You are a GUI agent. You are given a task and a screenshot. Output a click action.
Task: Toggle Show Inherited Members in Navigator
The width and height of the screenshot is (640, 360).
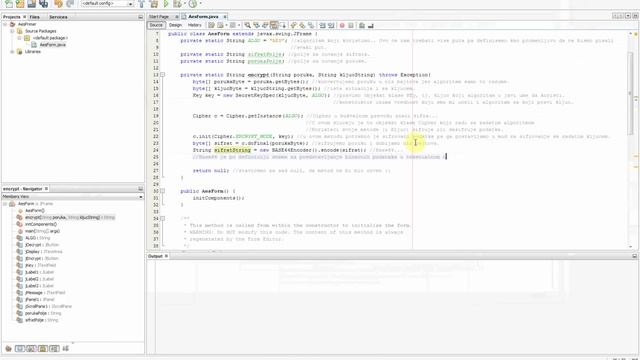pyautogui.click(x=8, y=349)
